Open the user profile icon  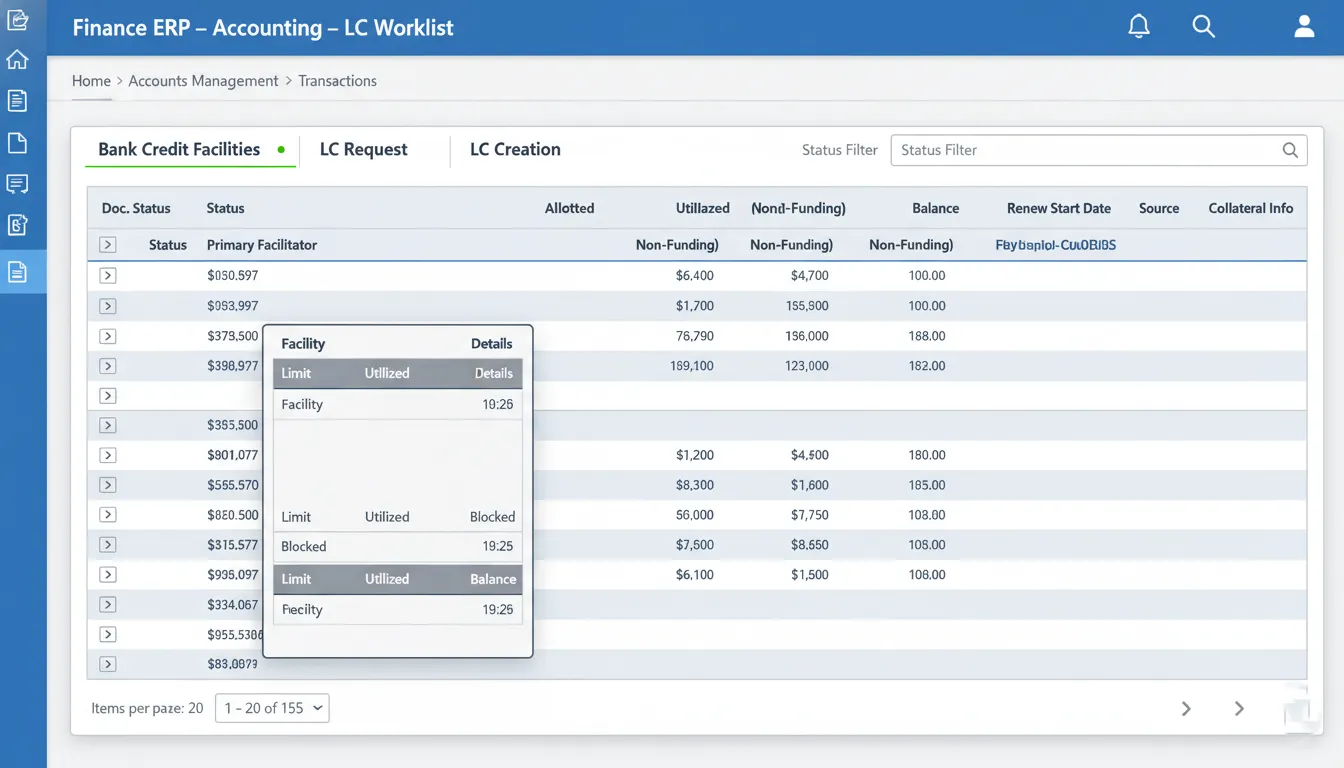point(1303,27)
